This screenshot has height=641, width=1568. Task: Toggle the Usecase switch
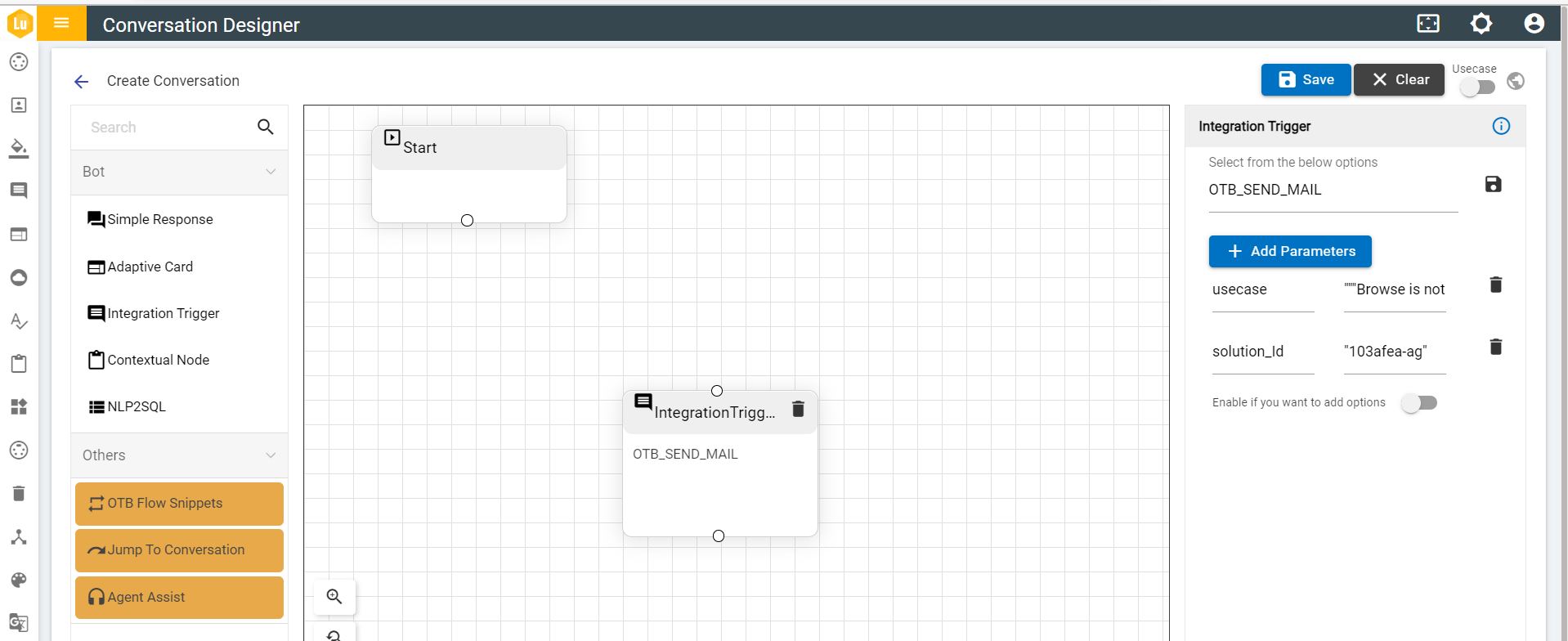[x=1477, y=87]
